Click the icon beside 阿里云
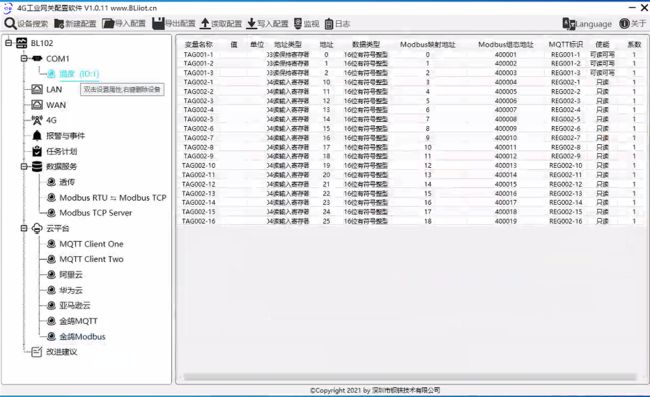This screenshot has height=397, width=650. [51, 274]
